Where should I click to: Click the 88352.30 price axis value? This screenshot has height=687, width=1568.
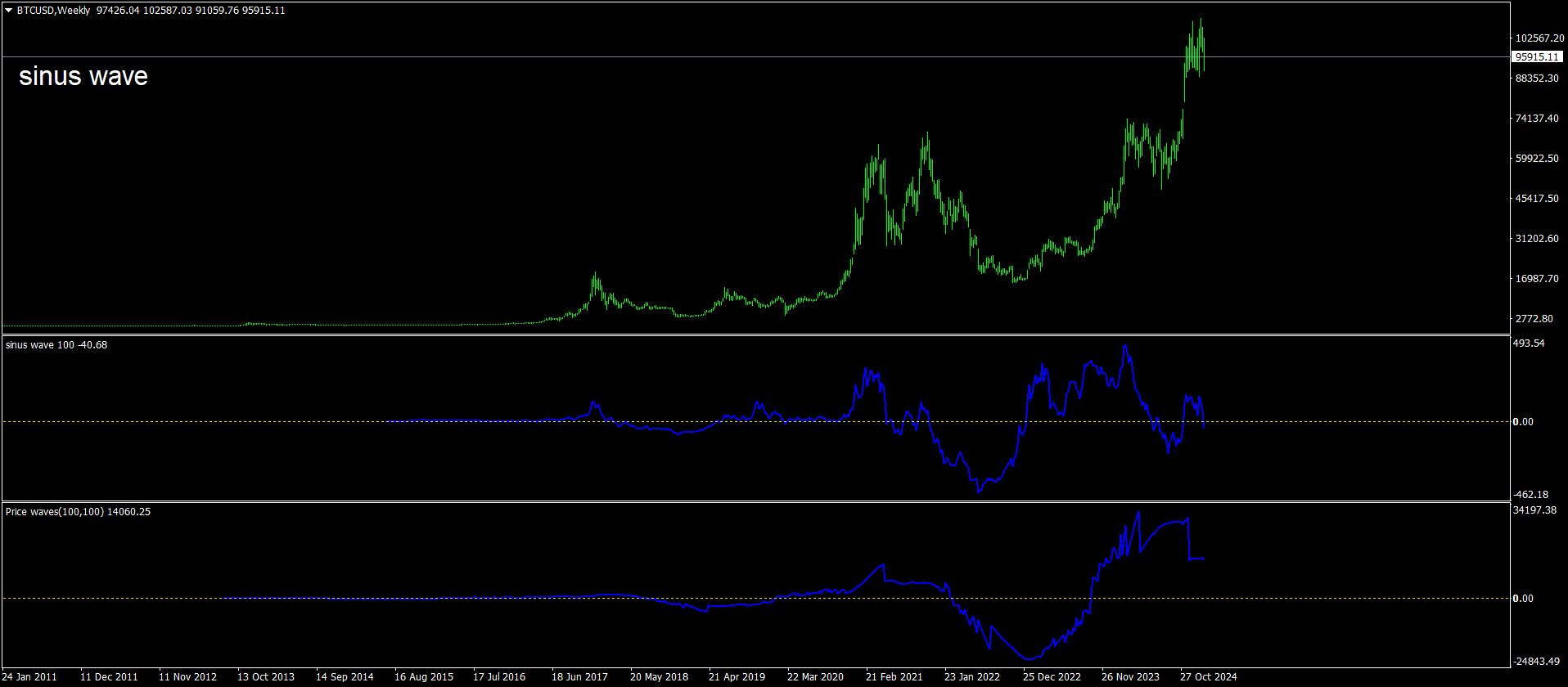[x=1537, y=79]
